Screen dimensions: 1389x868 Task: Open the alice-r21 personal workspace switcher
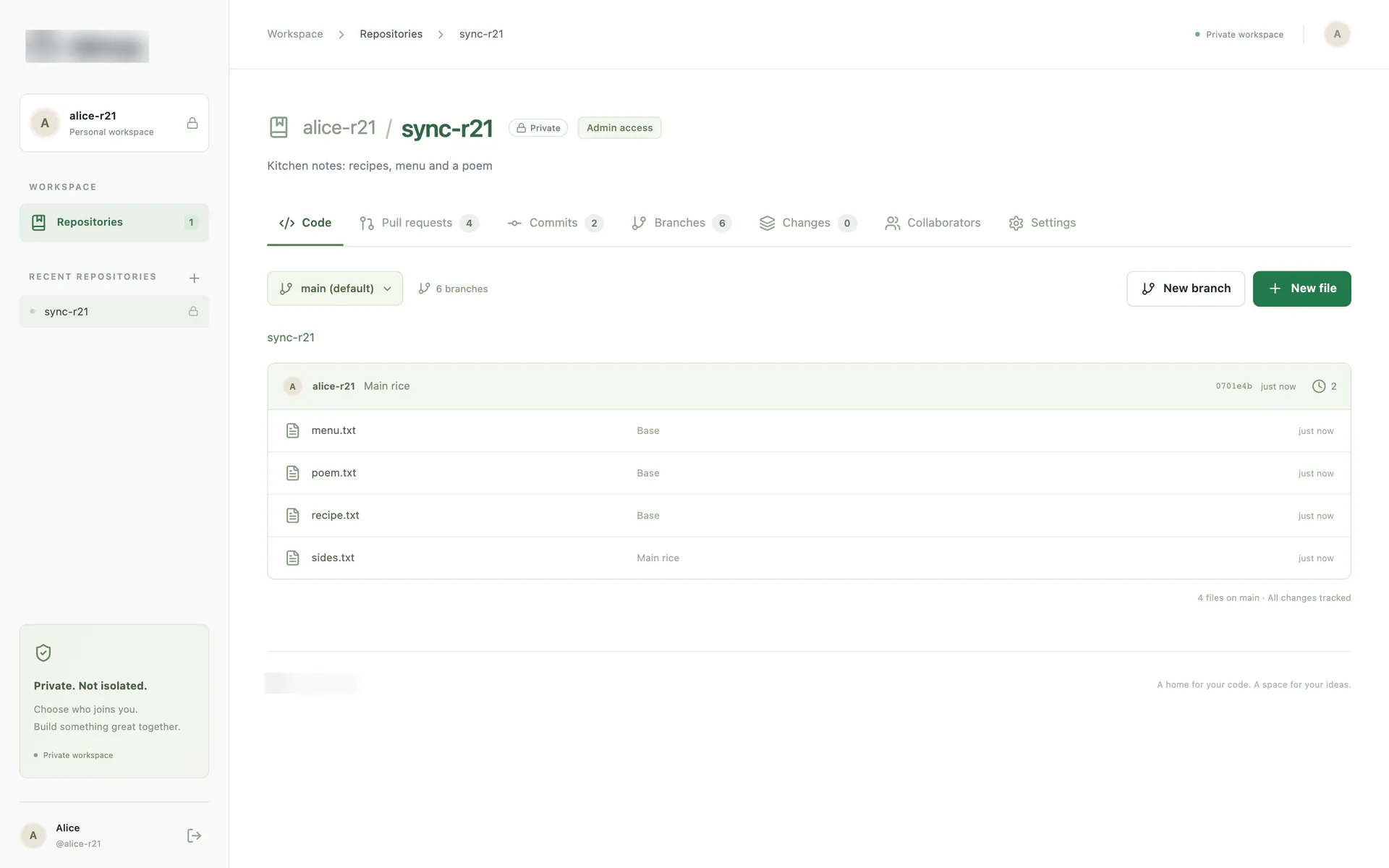tap(114, 123)
